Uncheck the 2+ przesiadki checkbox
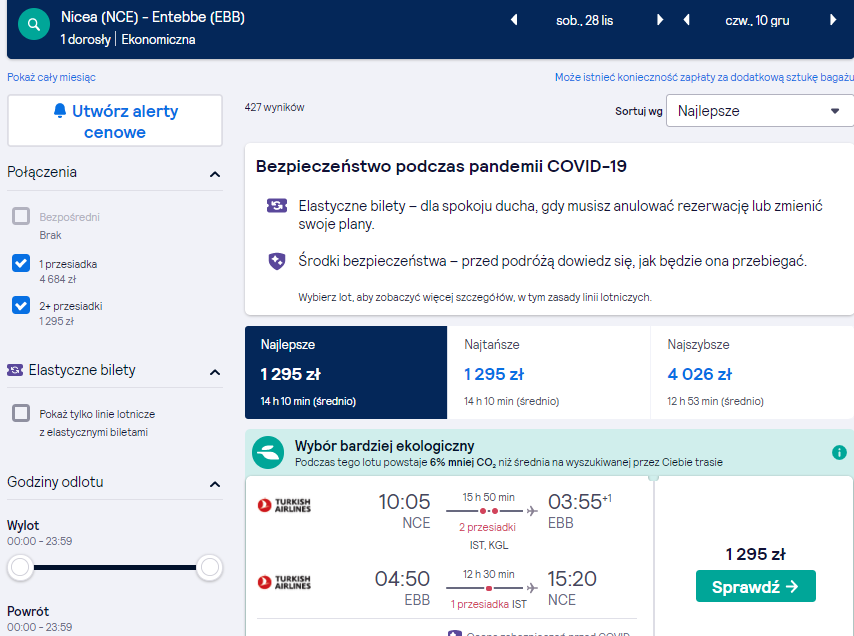 (x=21, y=305)
